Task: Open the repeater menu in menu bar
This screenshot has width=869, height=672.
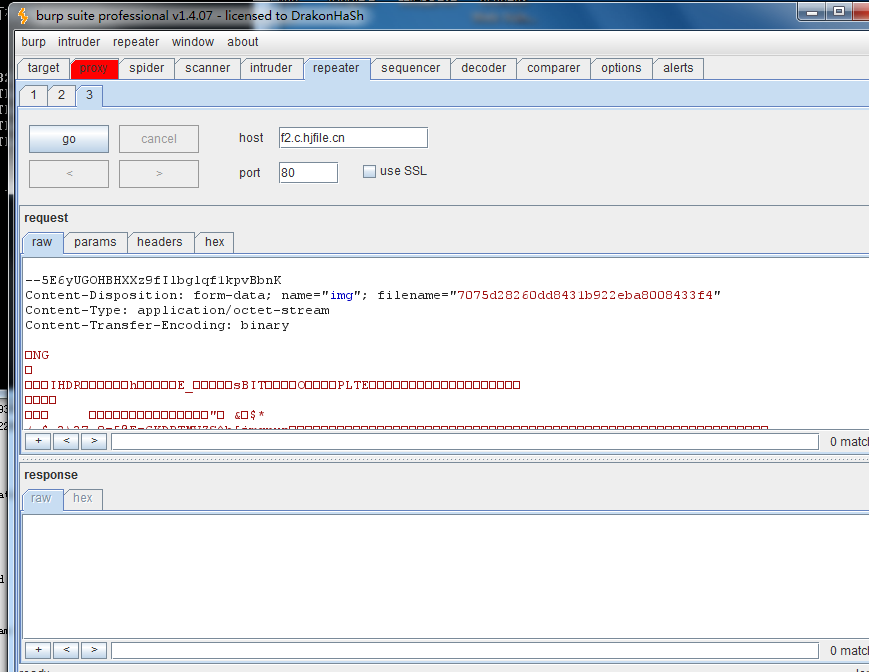Action: (136, 42)
